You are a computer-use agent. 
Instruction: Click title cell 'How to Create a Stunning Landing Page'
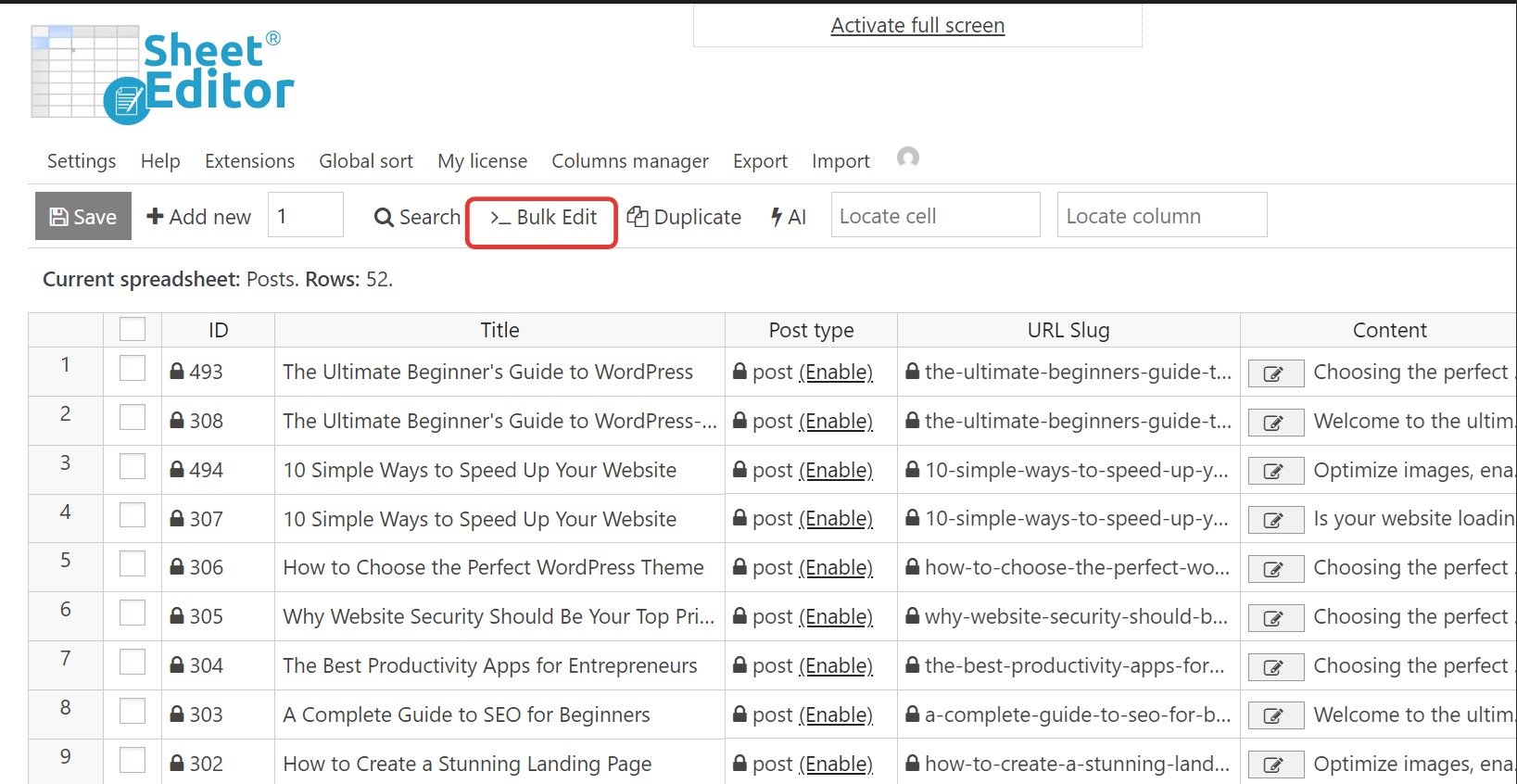pyautogui.click(x=499, y=764)
